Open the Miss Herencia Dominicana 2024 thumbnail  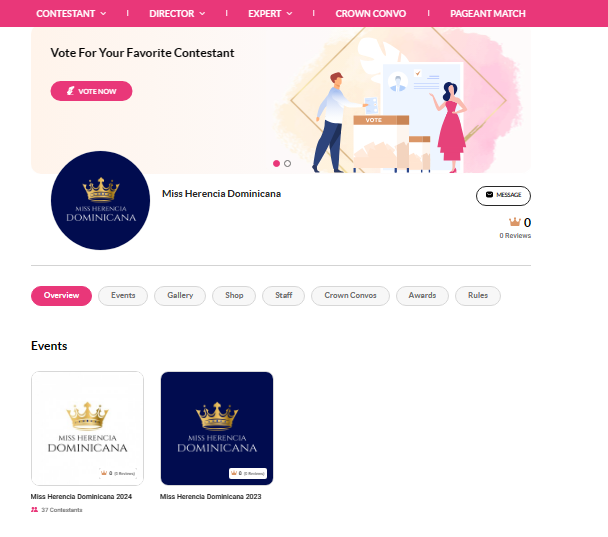[87, 428]
